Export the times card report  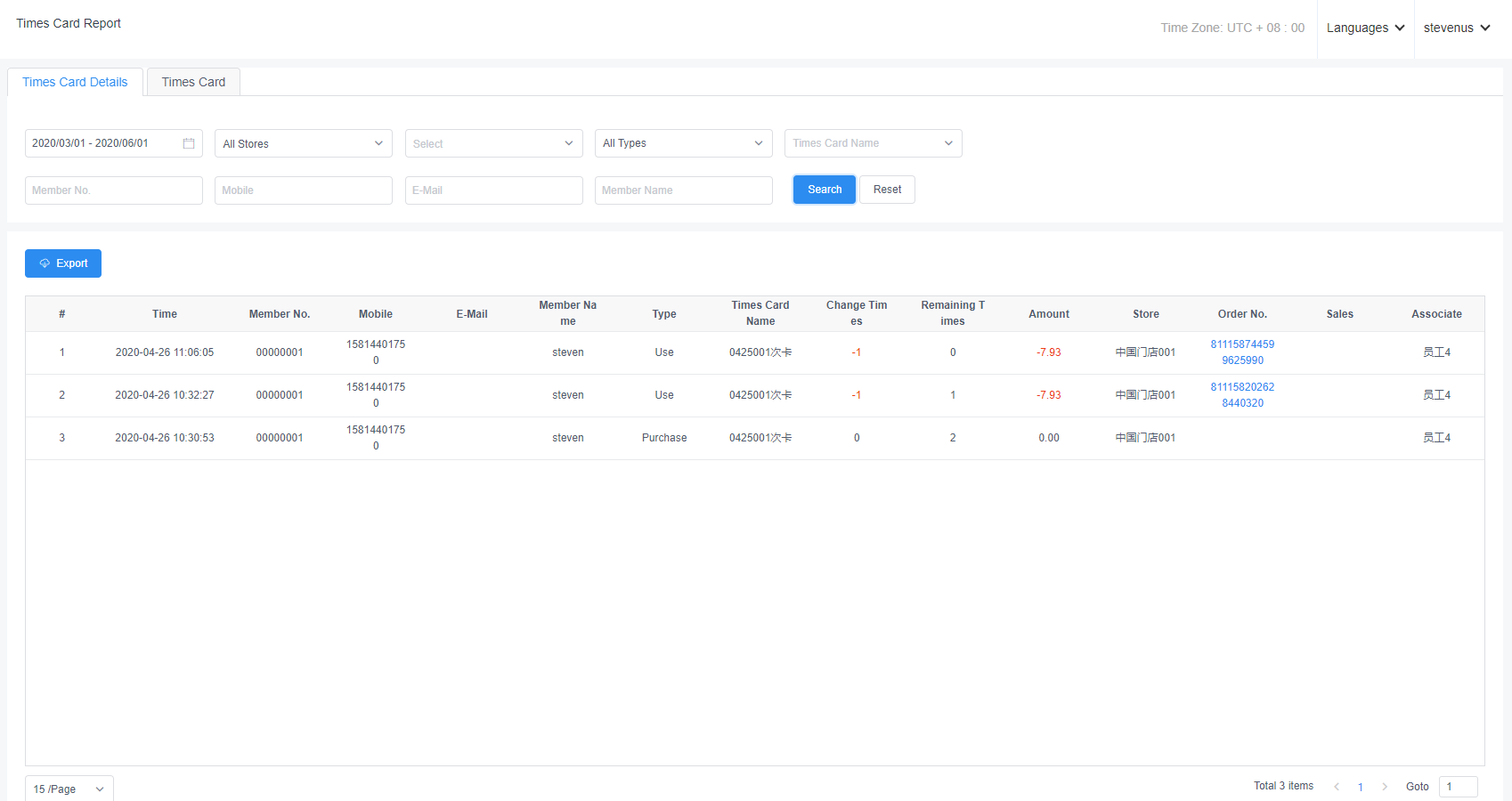click(x=63, y=263)
